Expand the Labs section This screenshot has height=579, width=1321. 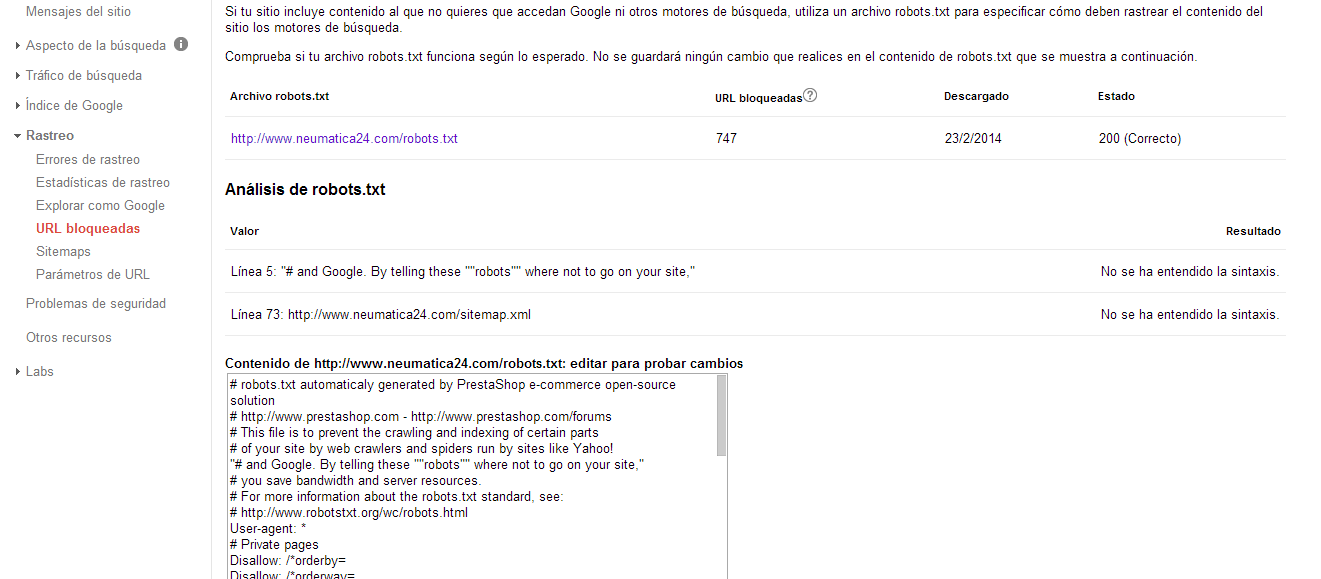coord(39,371)
